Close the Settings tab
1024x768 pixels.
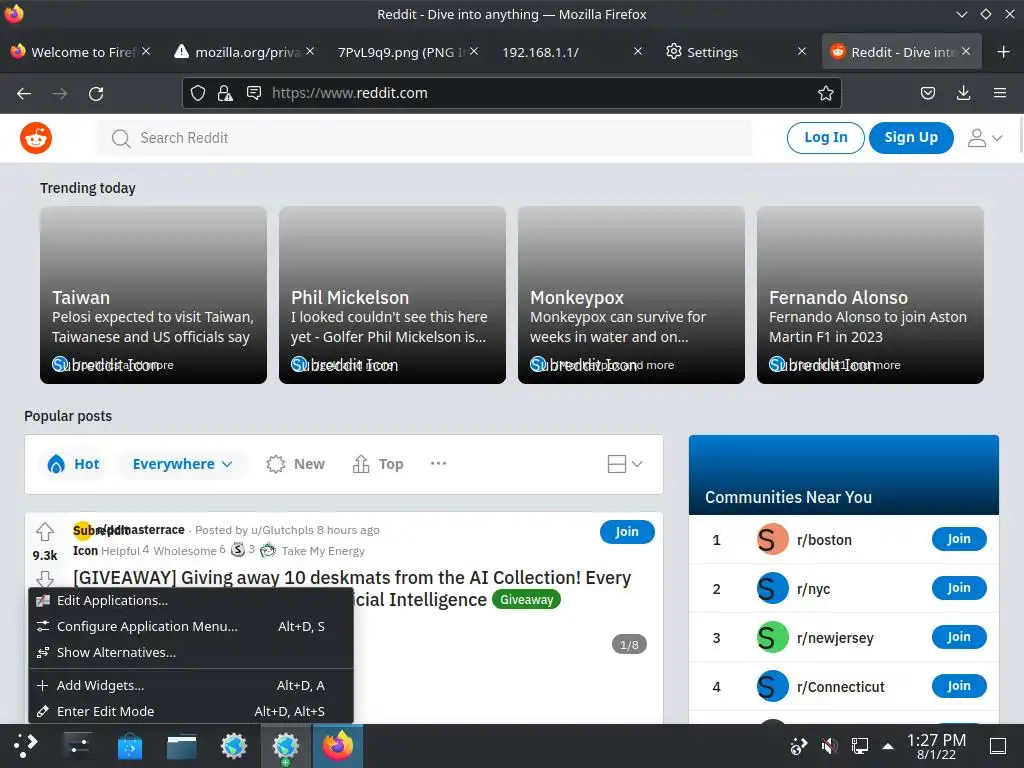pos(802,51)
